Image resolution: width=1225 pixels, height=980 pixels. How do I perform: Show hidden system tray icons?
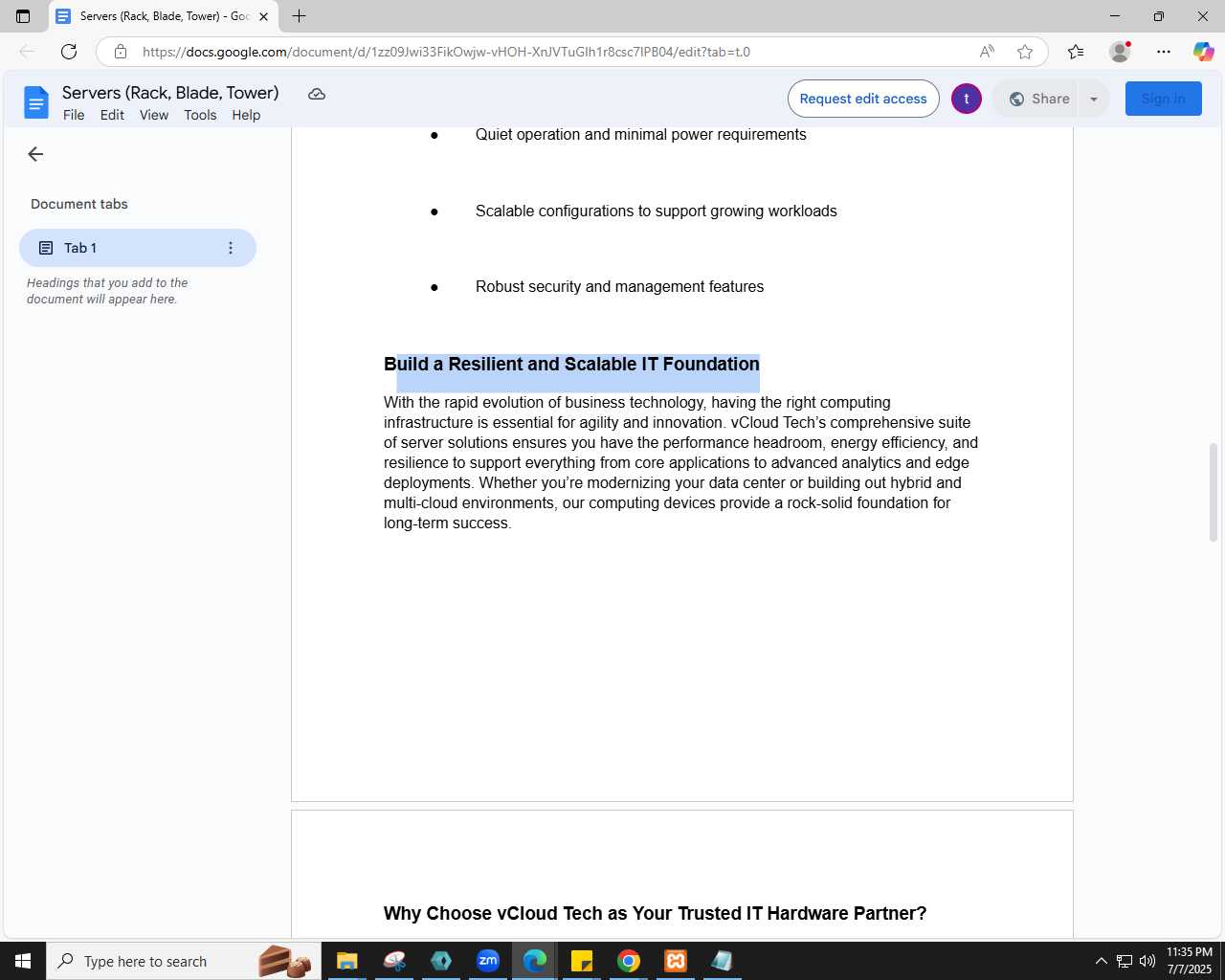1101,961
